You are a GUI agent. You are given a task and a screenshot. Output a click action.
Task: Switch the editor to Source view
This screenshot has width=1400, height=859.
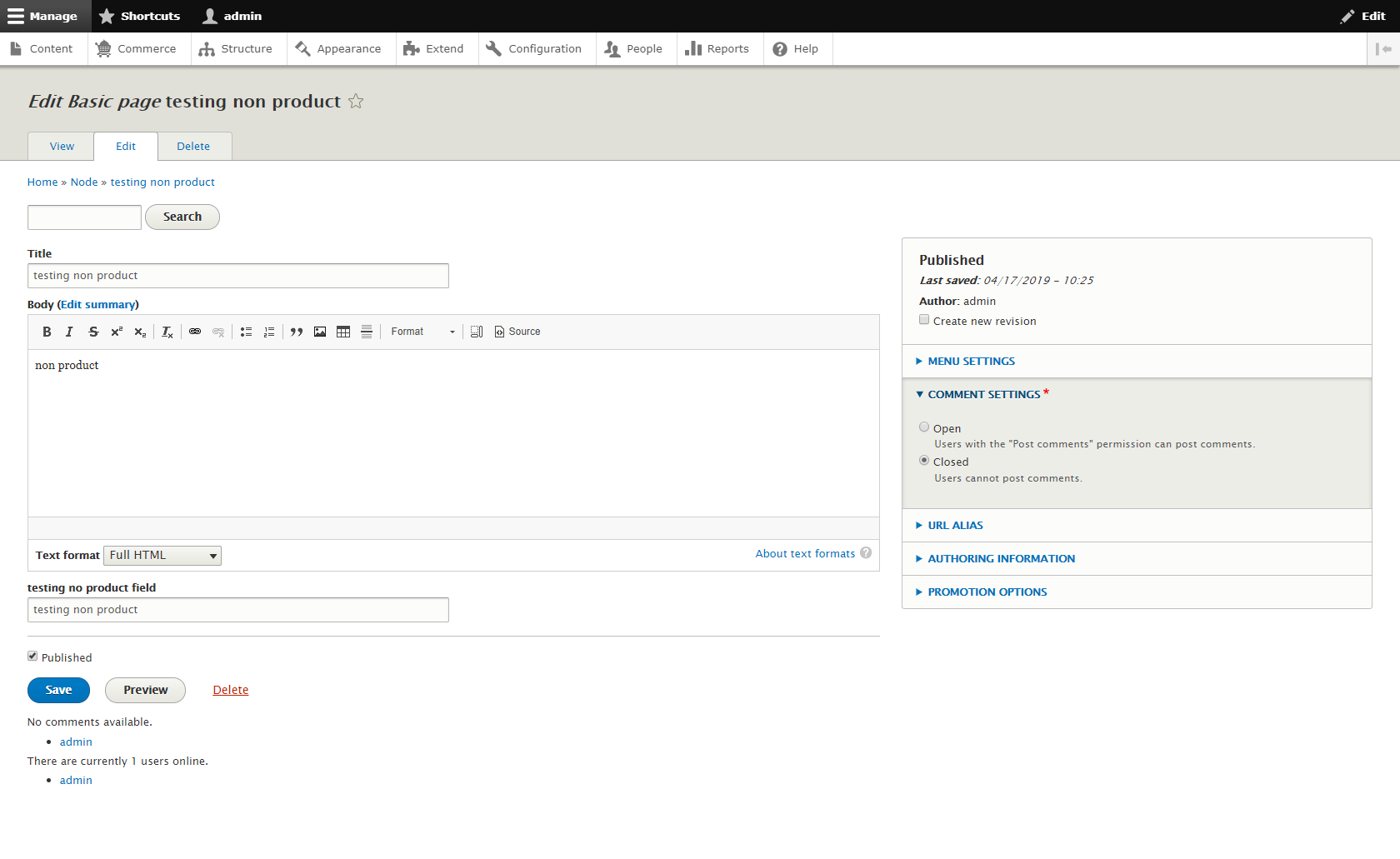coord(517,332)
